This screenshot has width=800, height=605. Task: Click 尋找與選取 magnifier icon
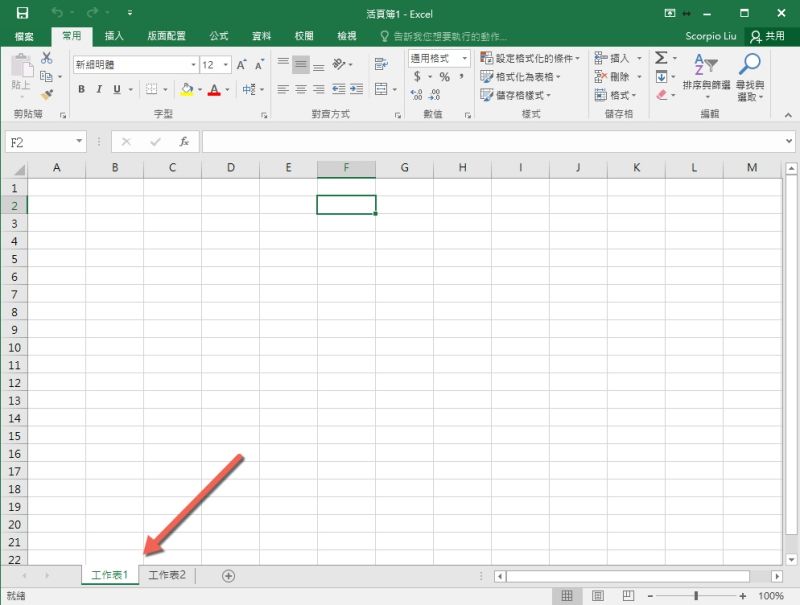point(749,77)
